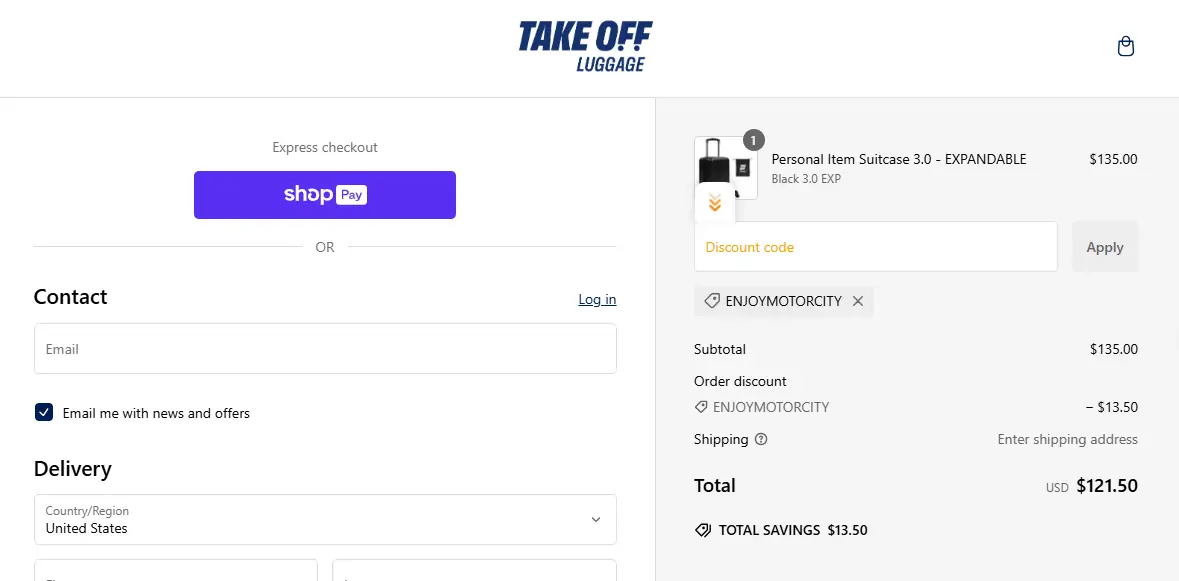The image size is (1179, 581).
Task: Click the quantity badge on the product image
Action: [753, 140]
